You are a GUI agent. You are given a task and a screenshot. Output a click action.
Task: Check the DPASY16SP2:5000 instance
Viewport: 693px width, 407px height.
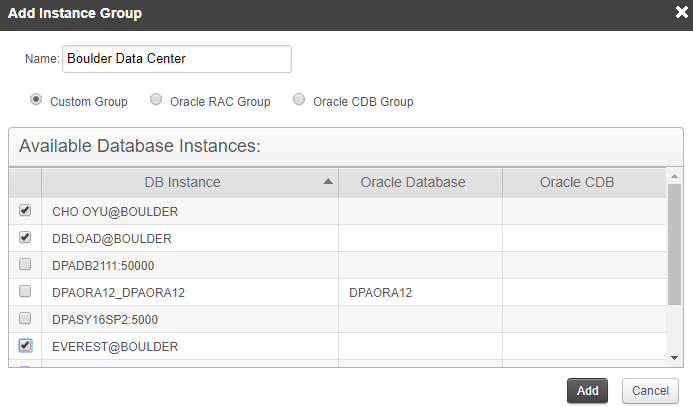click(25, 319)
